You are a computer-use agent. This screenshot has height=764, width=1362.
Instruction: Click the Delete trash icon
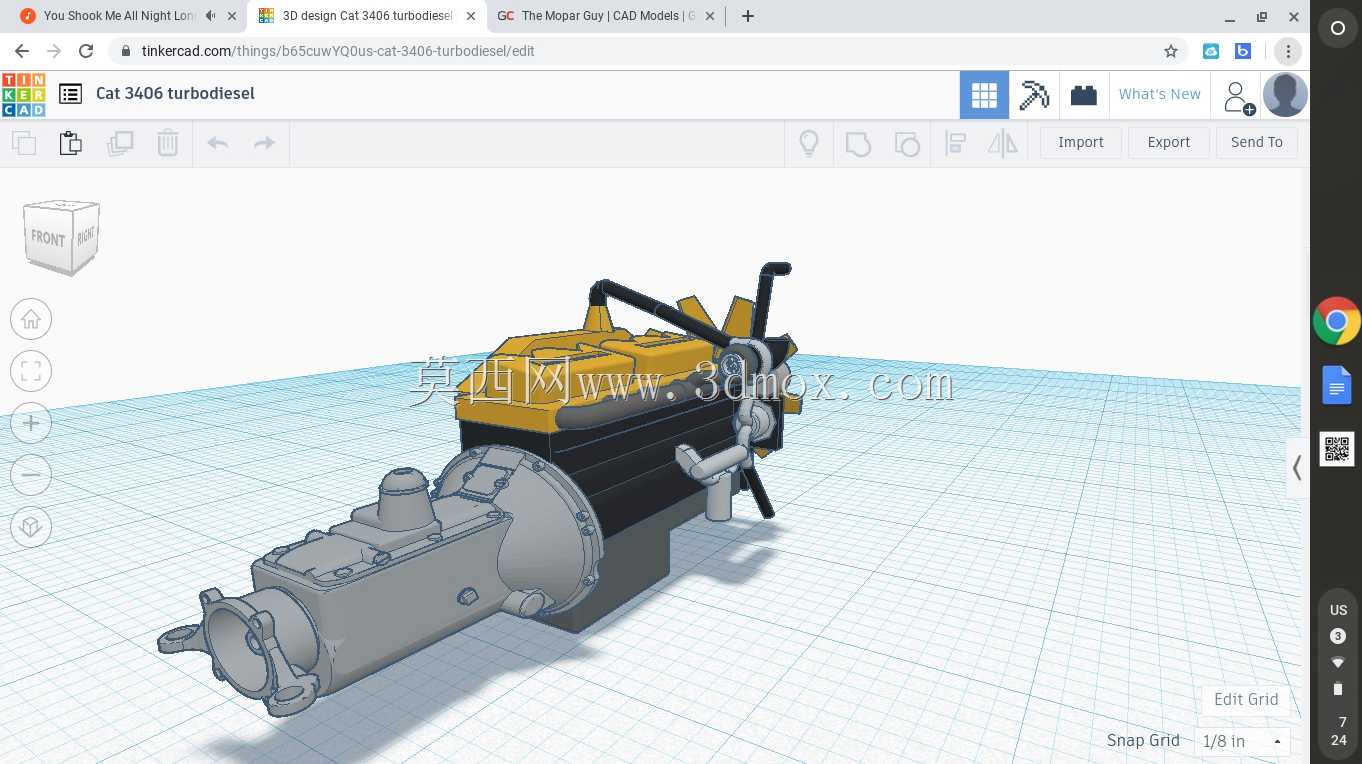click(168, 143)
